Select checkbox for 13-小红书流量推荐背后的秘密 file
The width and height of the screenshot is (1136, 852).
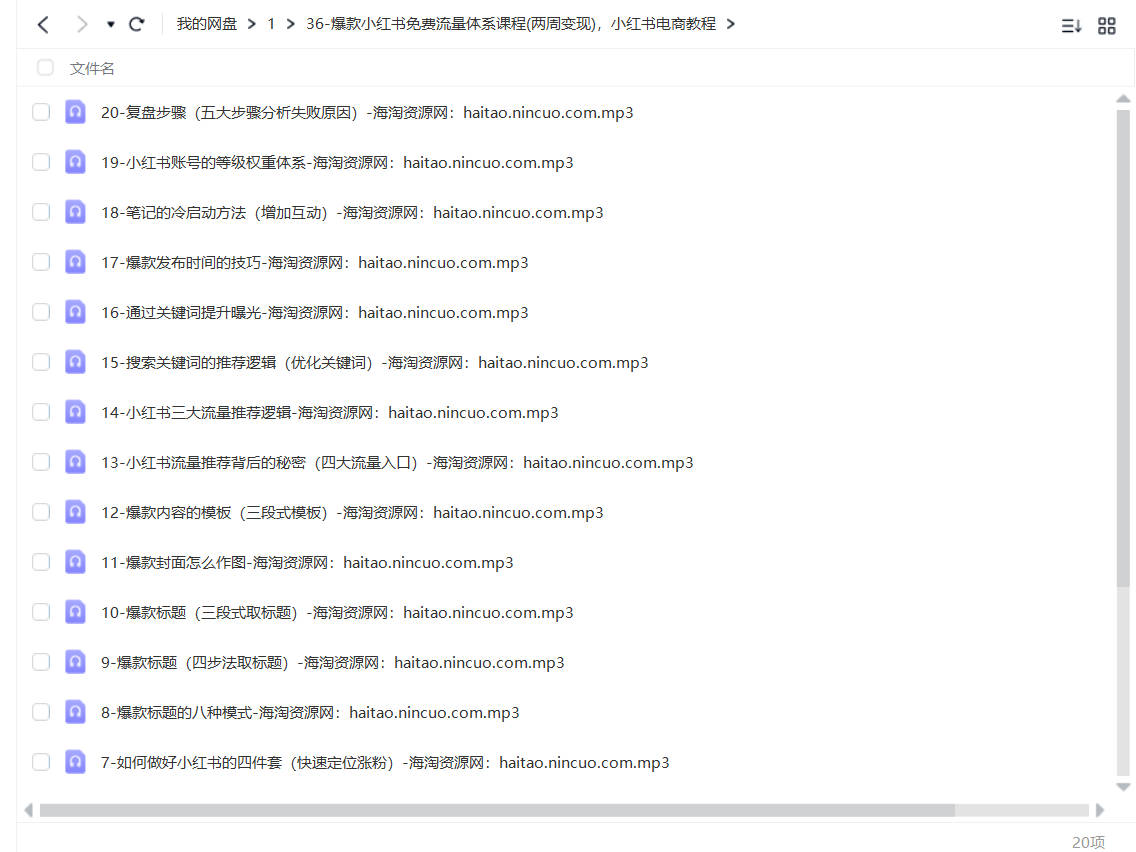coord(41,462)
